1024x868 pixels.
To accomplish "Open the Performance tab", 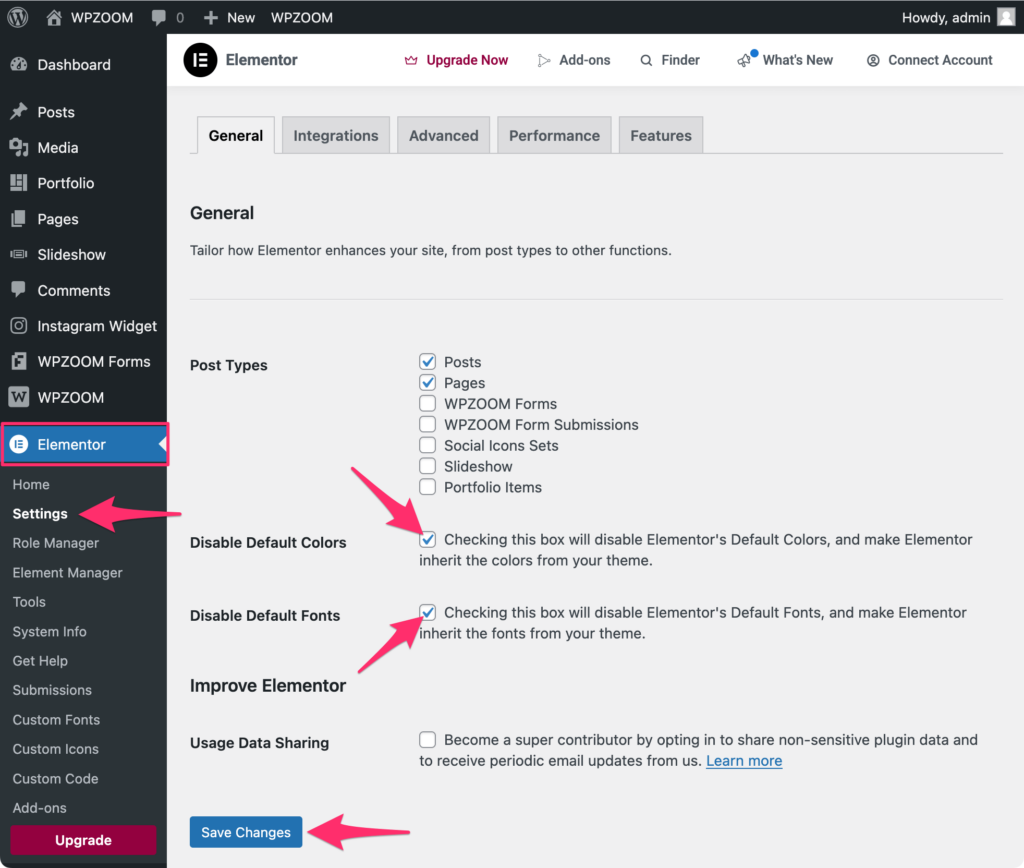I will click(x=554, y=136).
